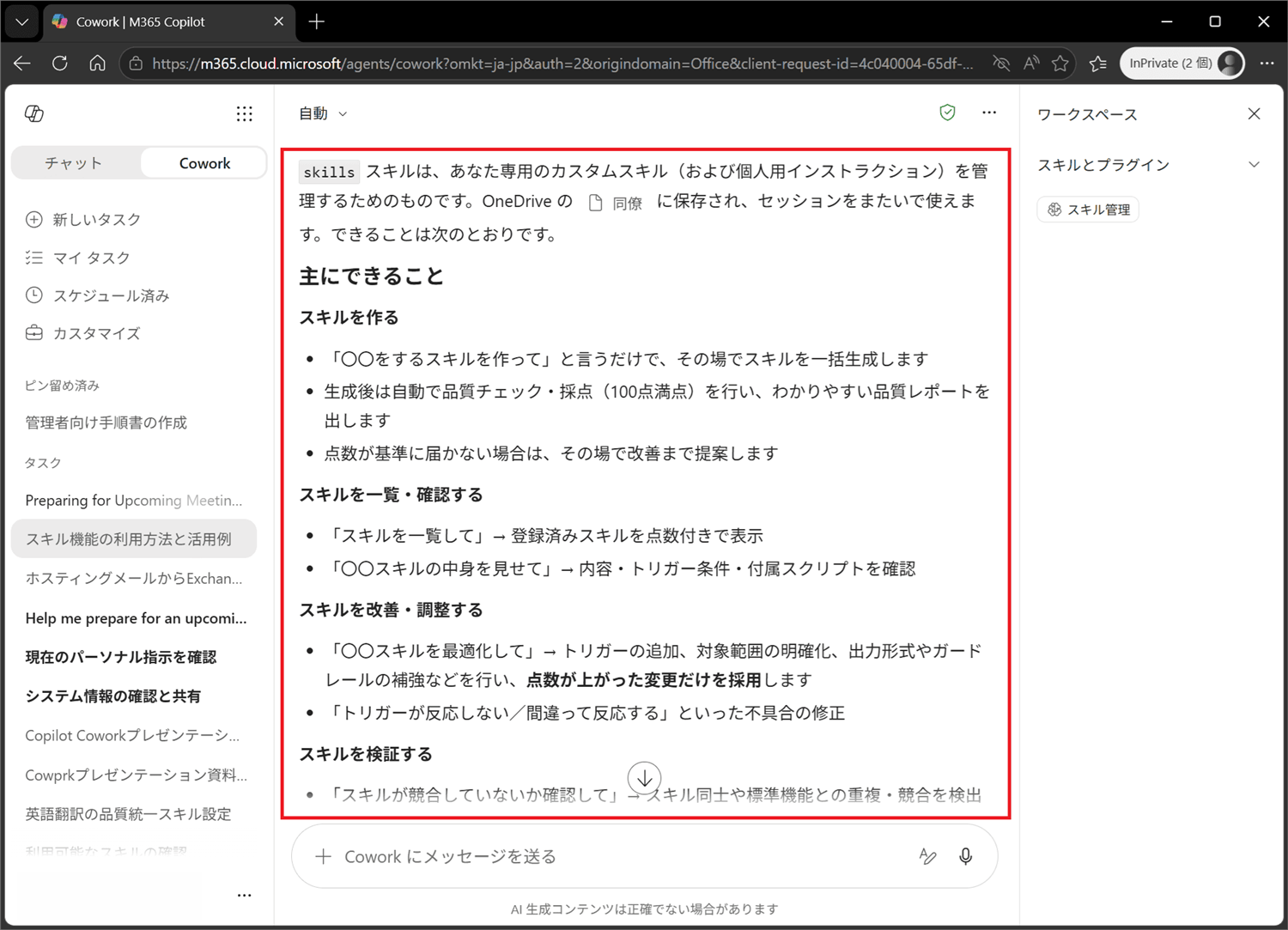Open task Preparing for Upcoming Meetin...
The image size is (1288, 930).
tap(134, 501)
